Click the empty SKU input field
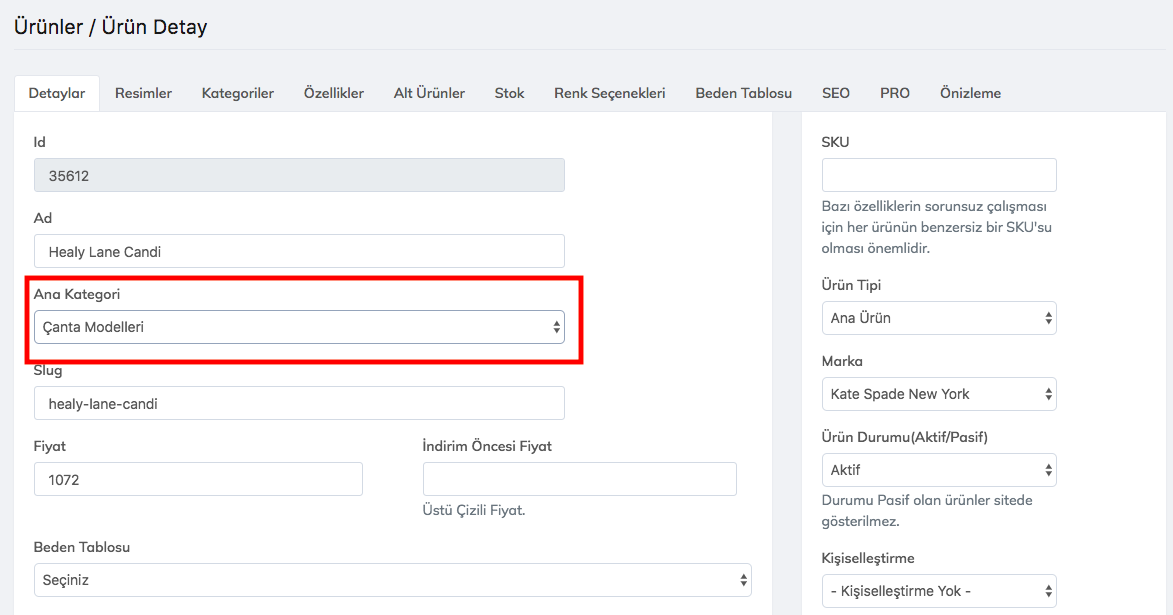This screenshot has width=1173, height=615. click(x=938, y=175)
